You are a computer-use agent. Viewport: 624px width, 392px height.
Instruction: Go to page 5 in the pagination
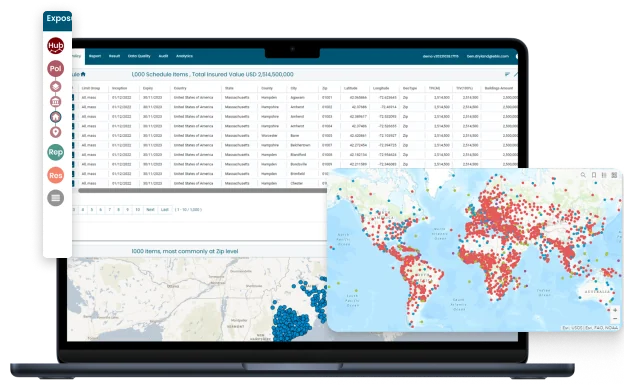coord(92,209)
